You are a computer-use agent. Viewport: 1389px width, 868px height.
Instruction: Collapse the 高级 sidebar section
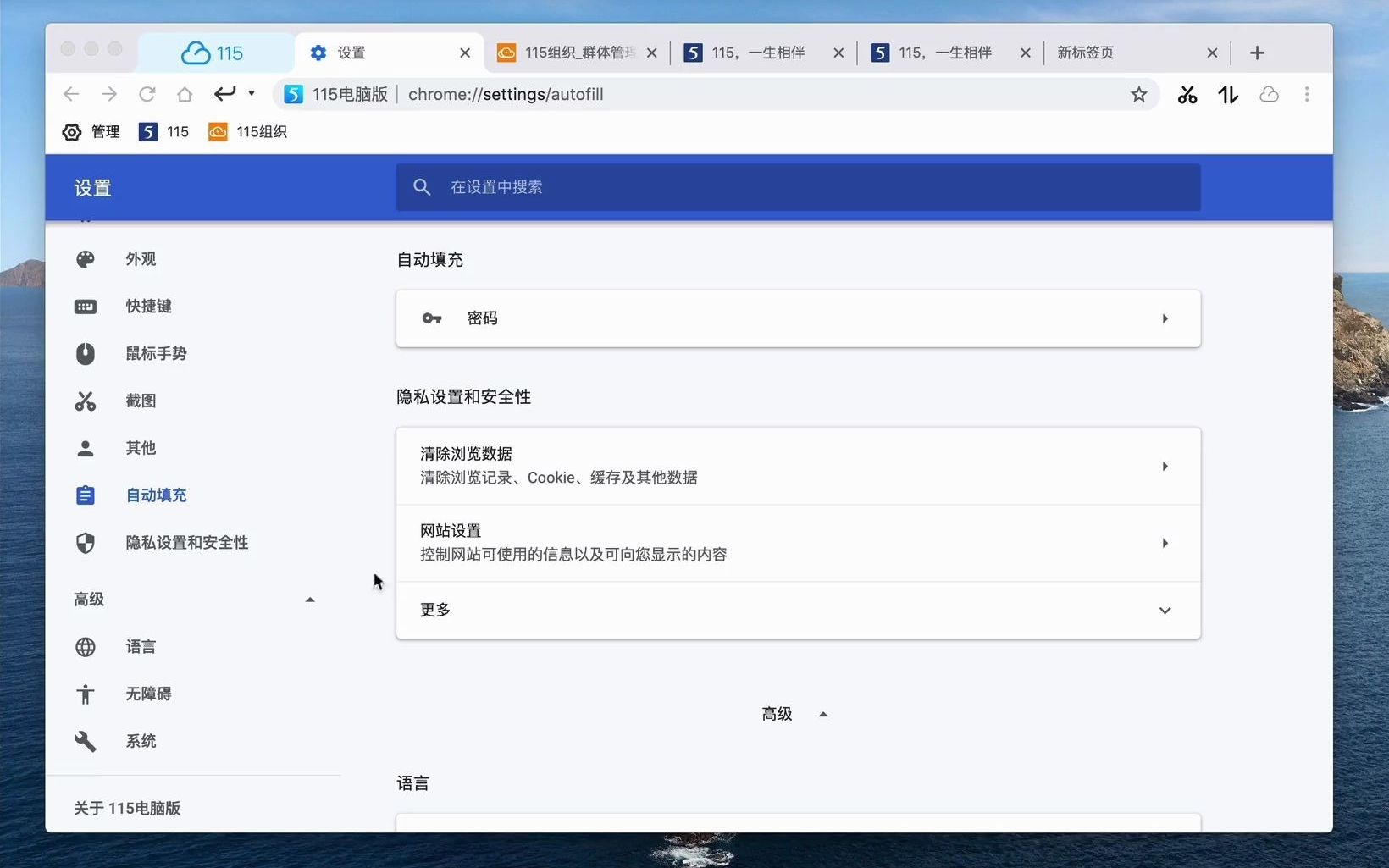[x=310, y=599]
